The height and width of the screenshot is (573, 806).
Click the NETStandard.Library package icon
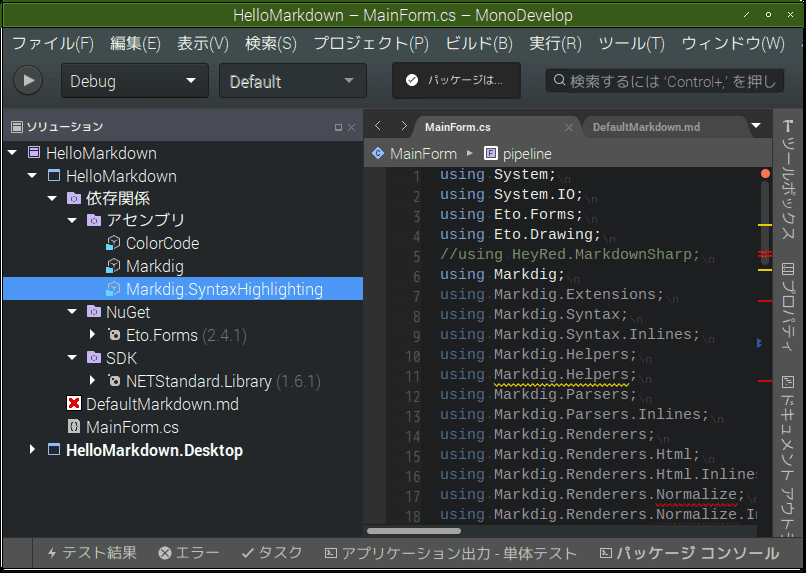(x=114, y=380)
